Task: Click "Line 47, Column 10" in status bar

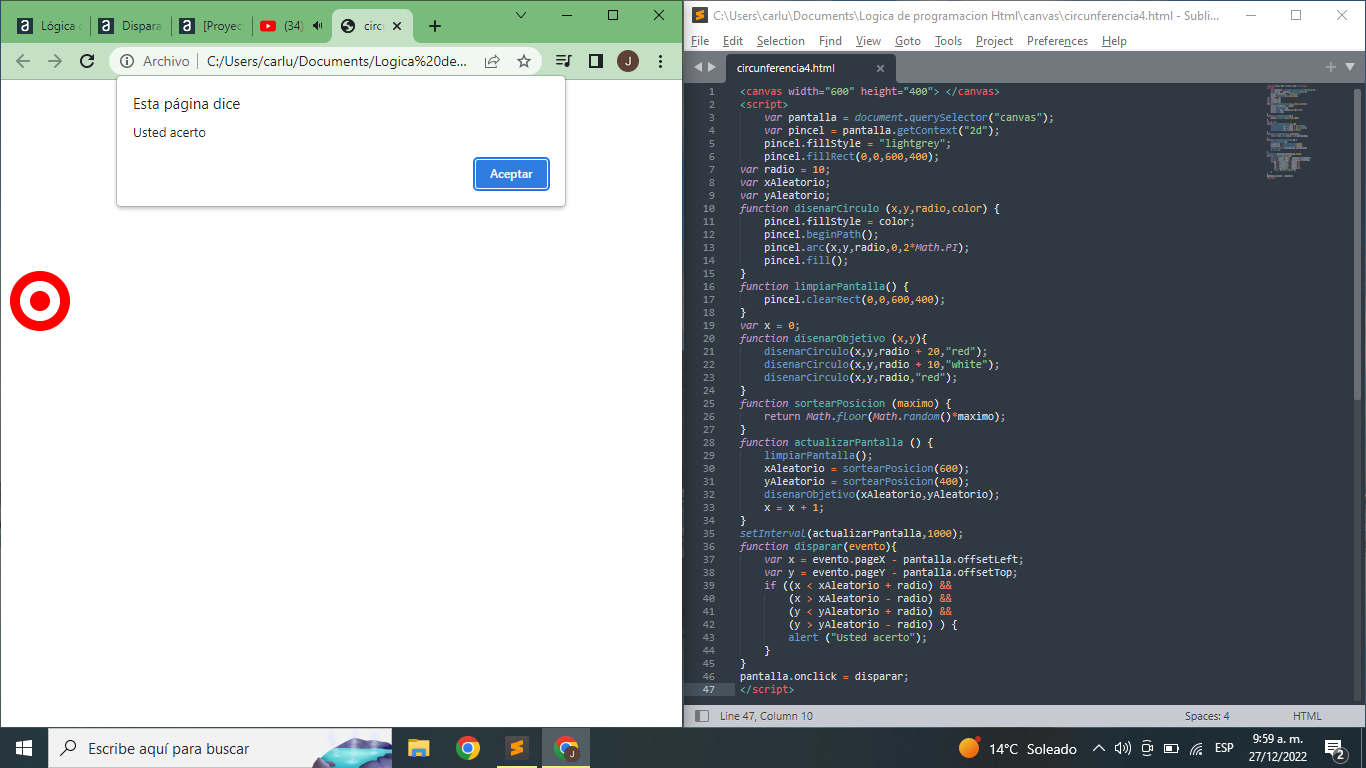Action: (x=766, y=716)
